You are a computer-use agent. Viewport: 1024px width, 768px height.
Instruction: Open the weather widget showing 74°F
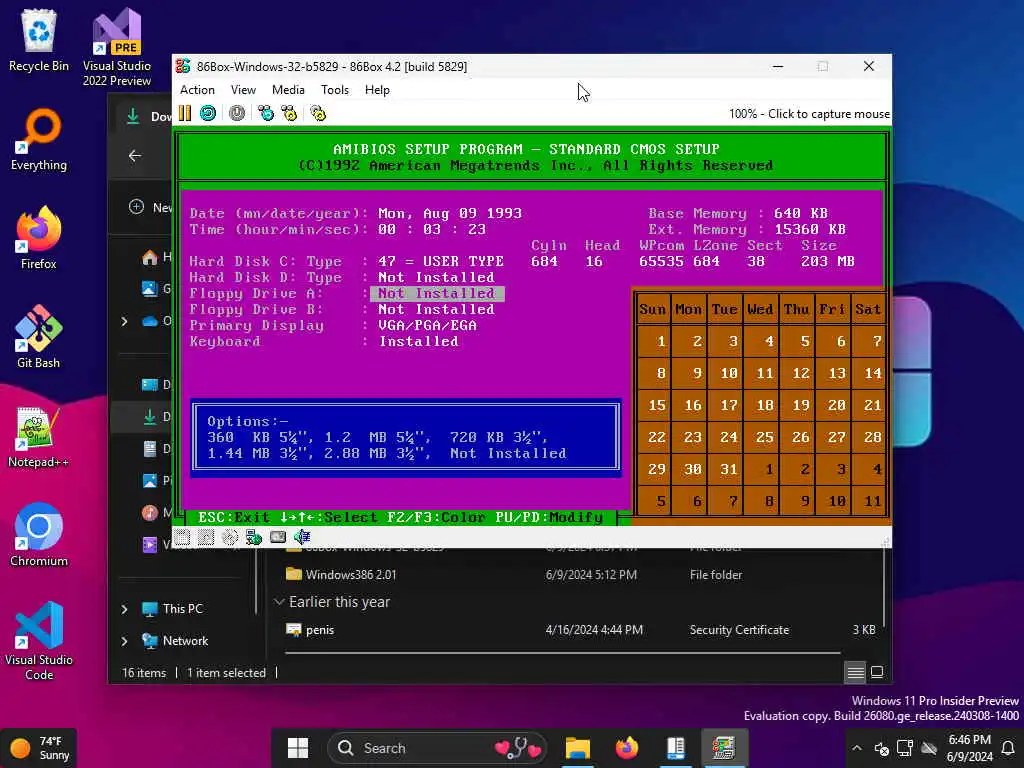coord(39,748)
